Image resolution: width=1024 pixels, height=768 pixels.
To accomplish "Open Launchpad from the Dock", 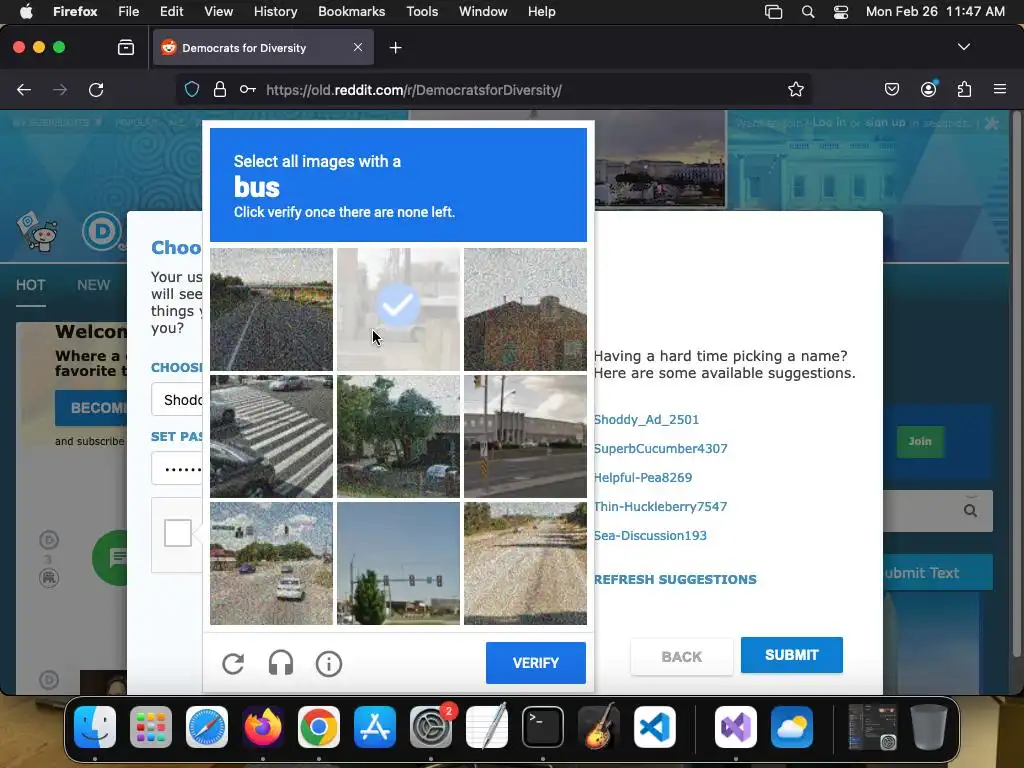I will click(x=151, y=727).
